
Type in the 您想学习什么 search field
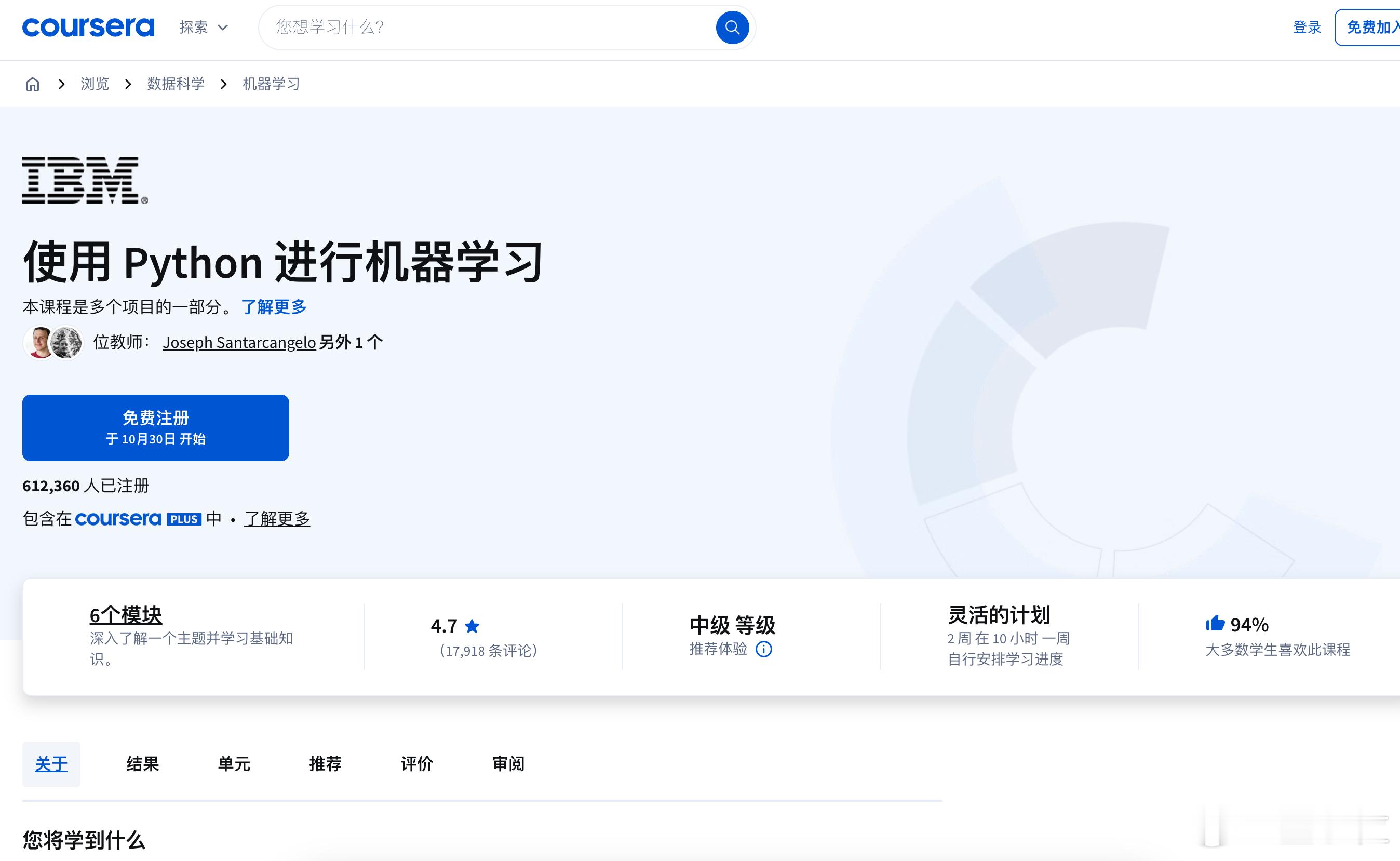pyautogui.click(x=490, y=28)
